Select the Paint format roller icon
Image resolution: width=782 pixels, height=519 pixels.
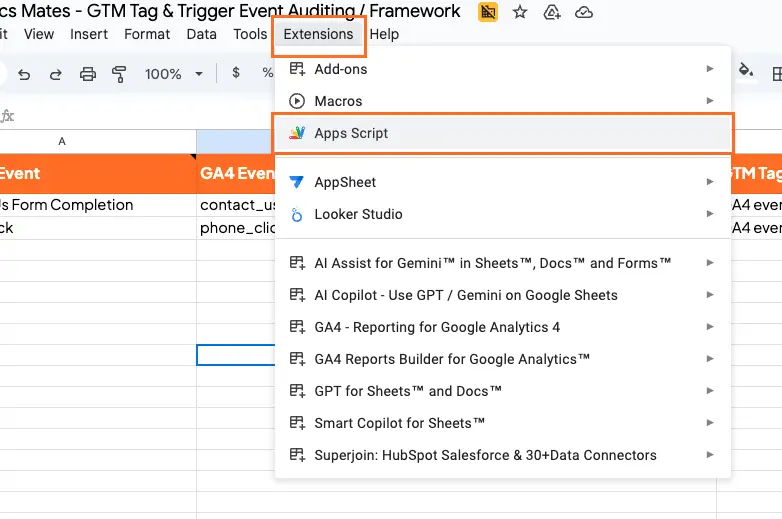119,74
